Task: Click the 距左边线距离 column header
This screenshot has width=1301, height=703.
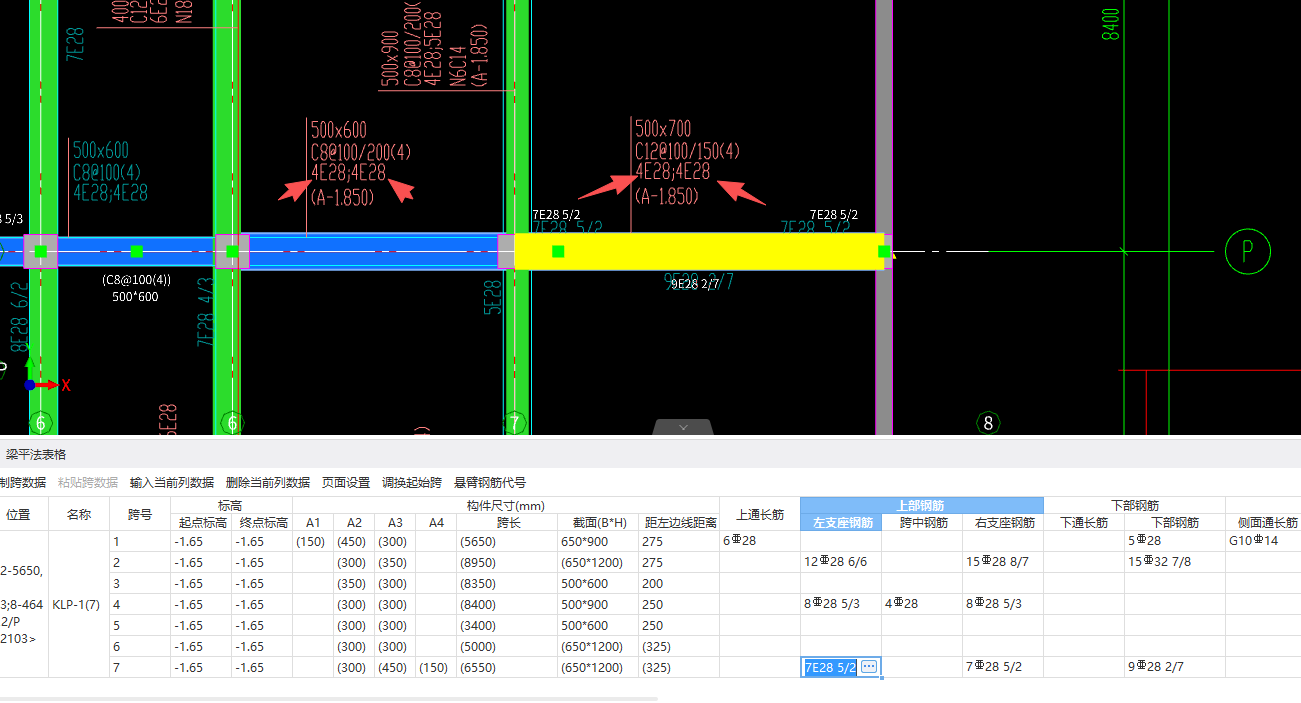Action: coord(679,522)
